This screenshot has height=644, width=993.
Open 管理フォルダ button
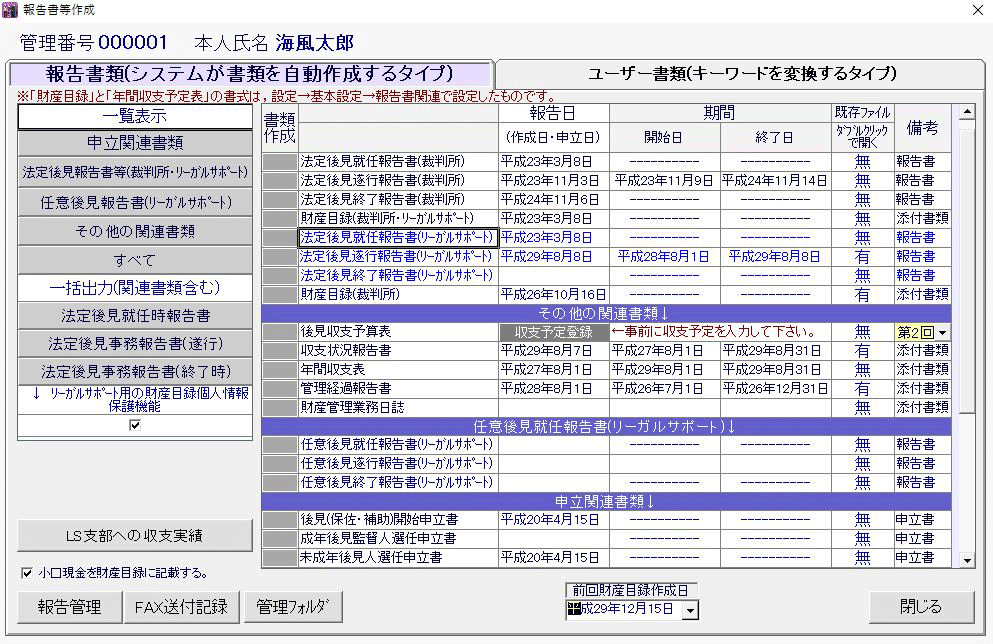coord(294,606)
